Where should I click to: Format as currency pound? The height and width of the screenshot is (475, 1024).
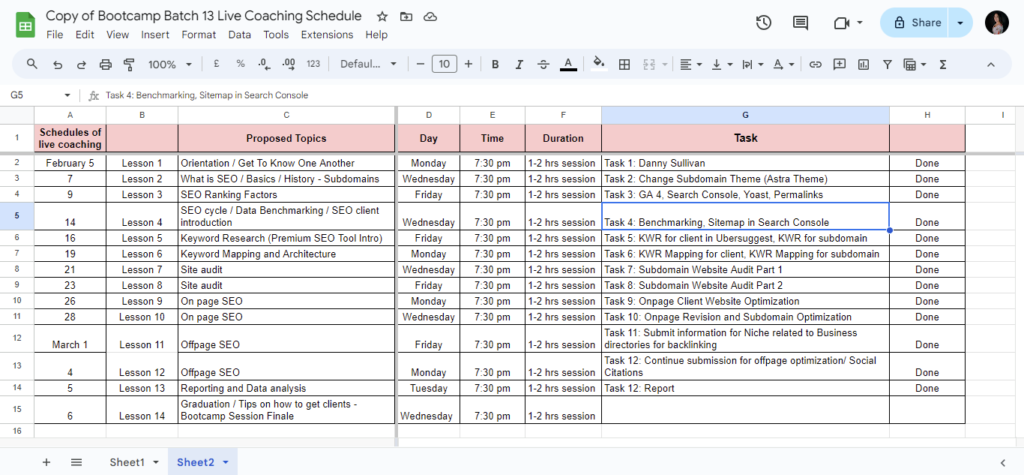point(216,64)
